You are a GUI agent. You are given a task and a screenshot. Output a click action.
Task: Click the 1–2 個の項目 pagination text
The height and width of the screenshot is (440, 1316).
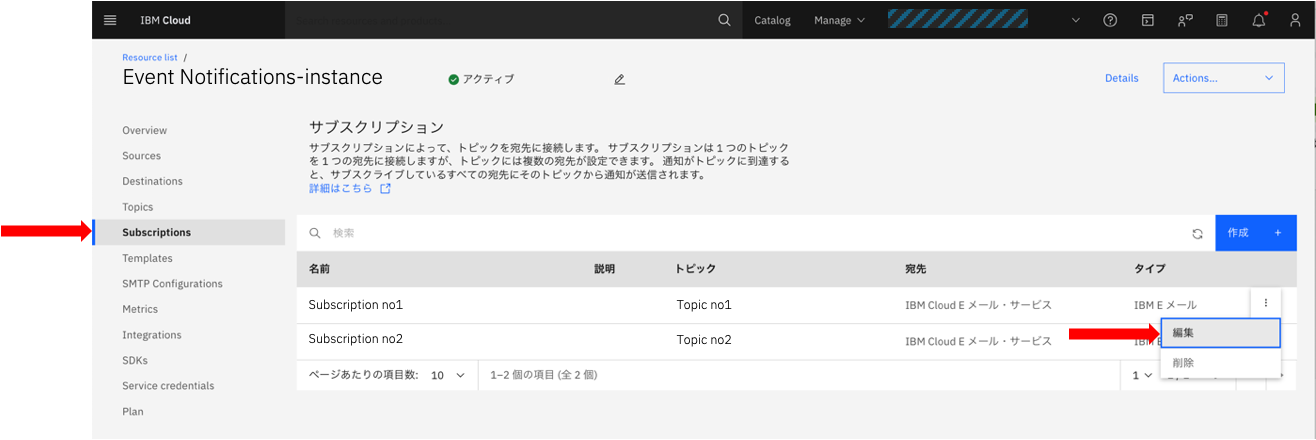coord(543,375)
